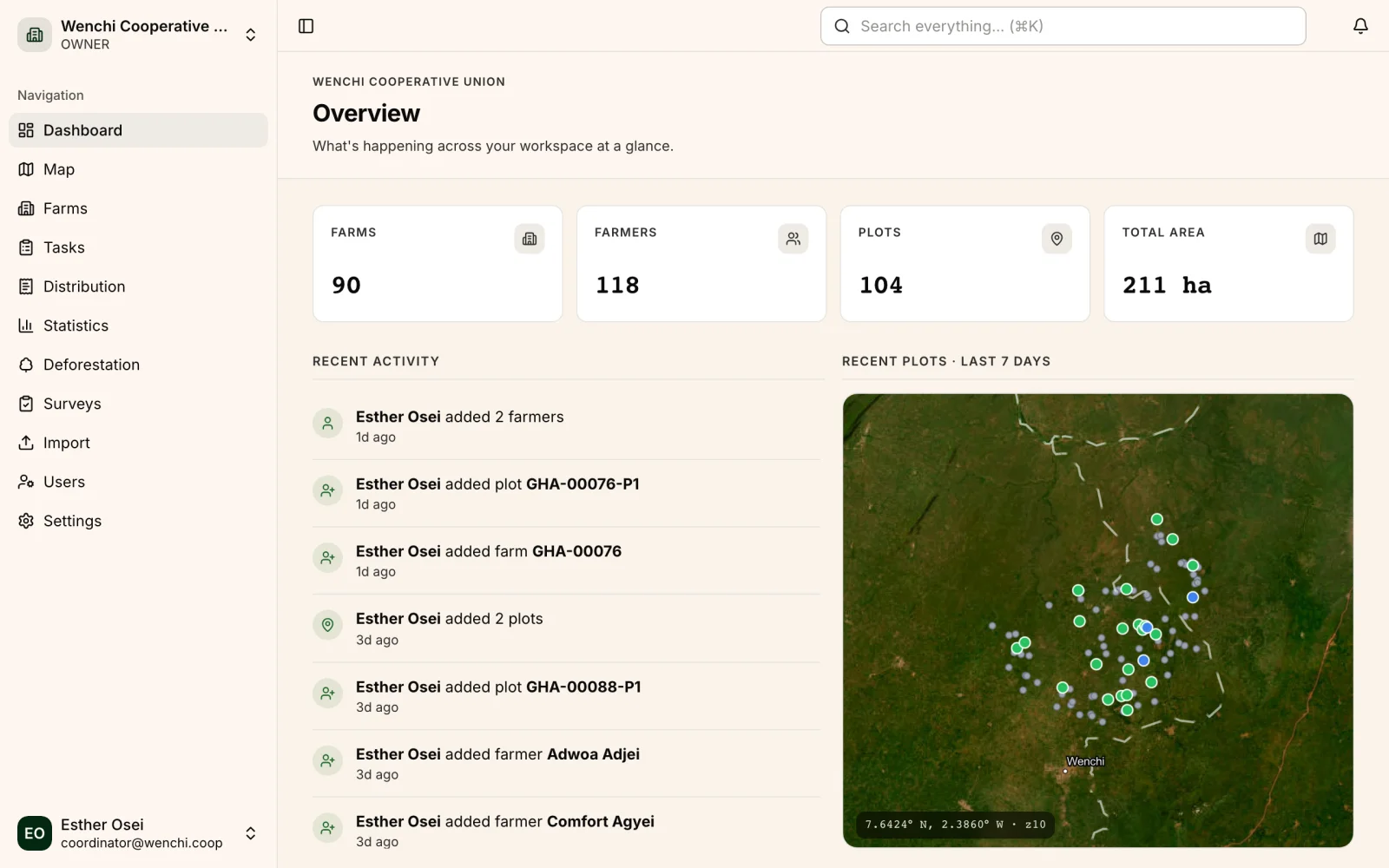
Task: Go to the Map page
Action: 138,169
